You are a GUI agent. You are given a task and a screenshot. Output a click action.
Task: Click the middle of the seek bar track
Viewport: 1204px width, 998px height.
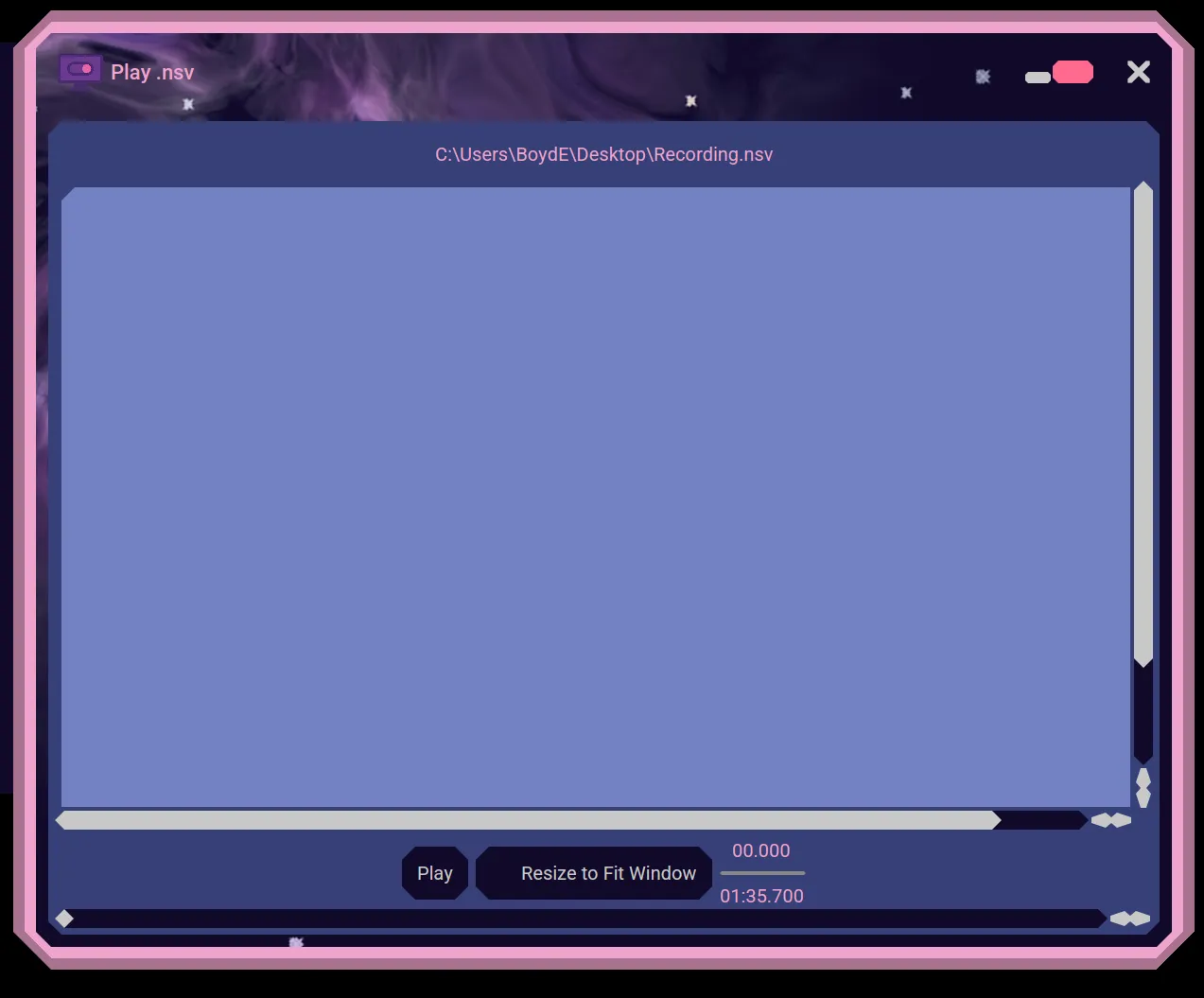[x=582, y=919]
